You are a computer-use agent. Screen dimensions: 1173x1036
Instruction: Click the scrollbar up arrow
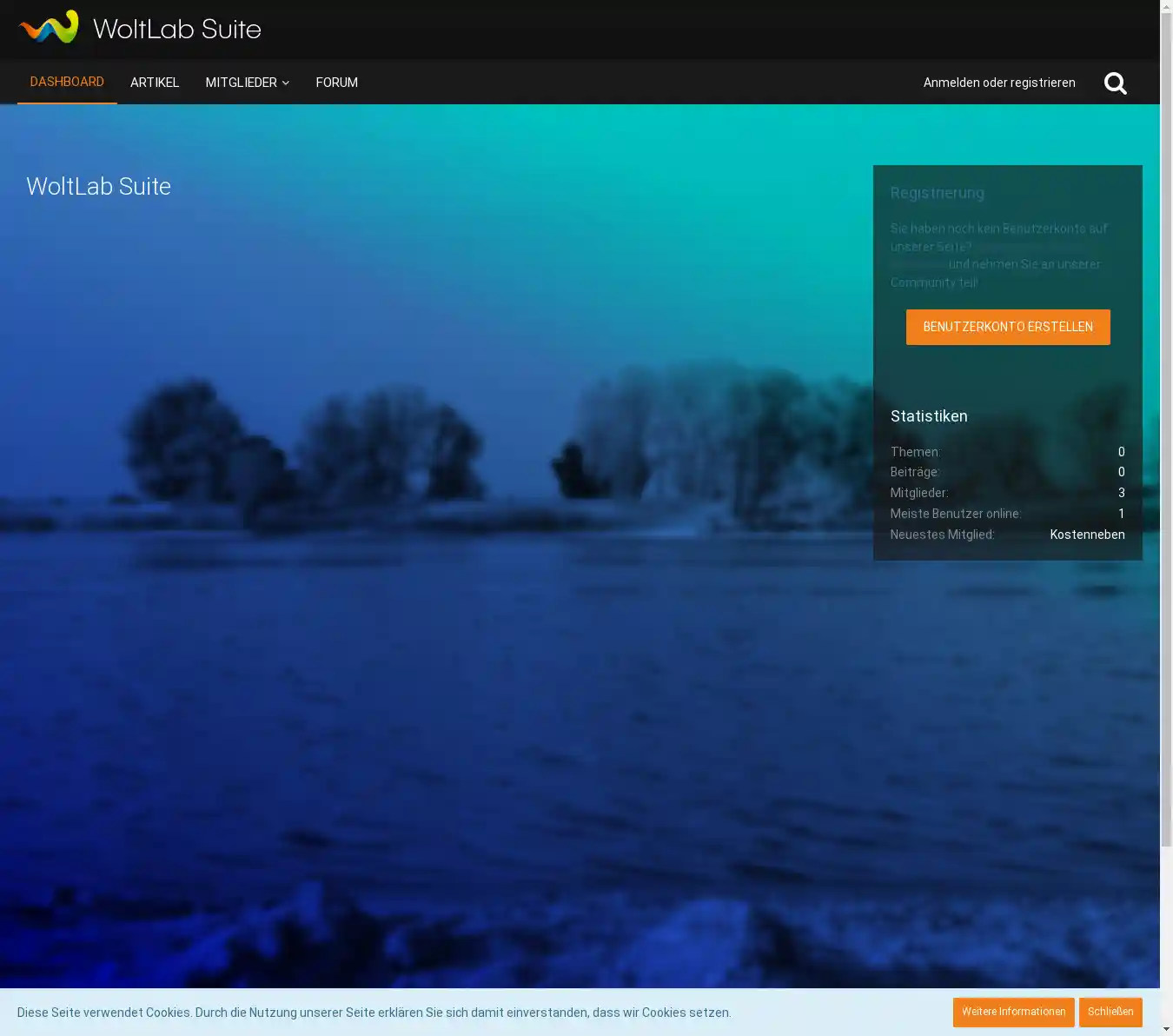tap(1166, 6)
